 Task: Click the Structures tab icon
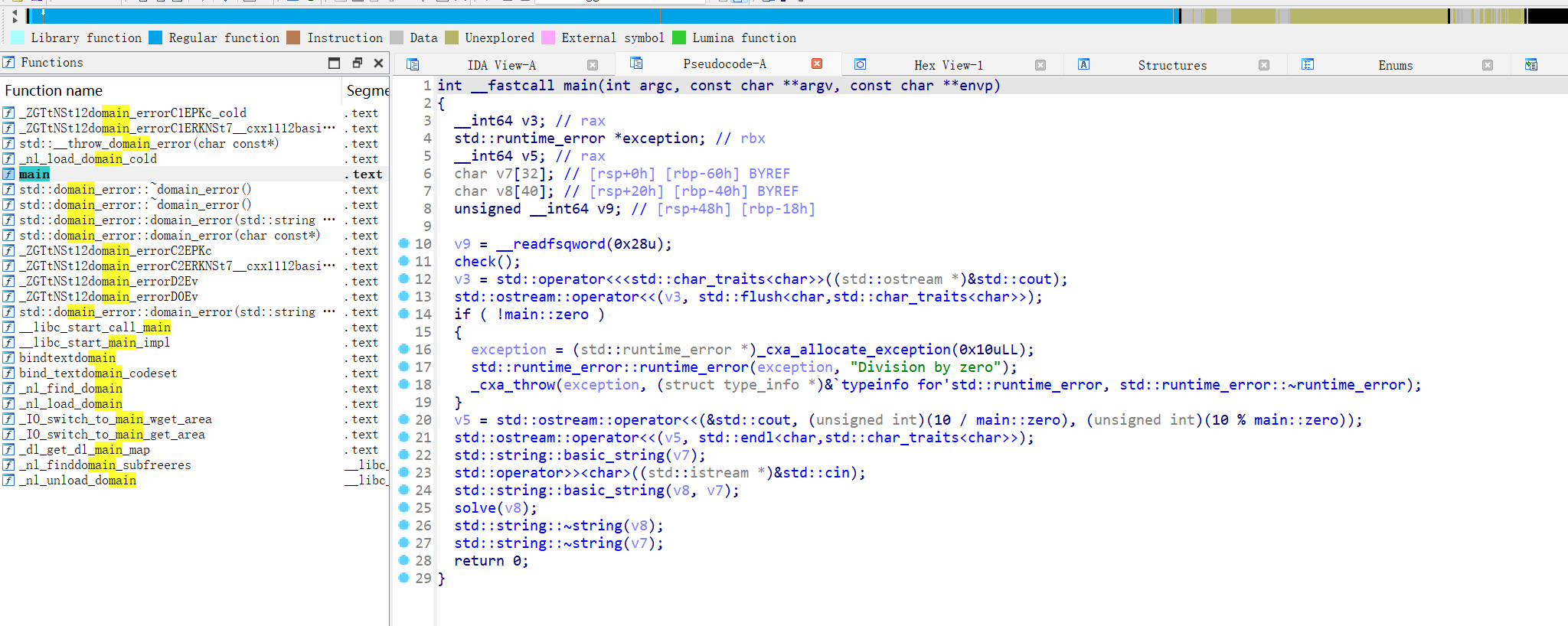coord(1083,65)
